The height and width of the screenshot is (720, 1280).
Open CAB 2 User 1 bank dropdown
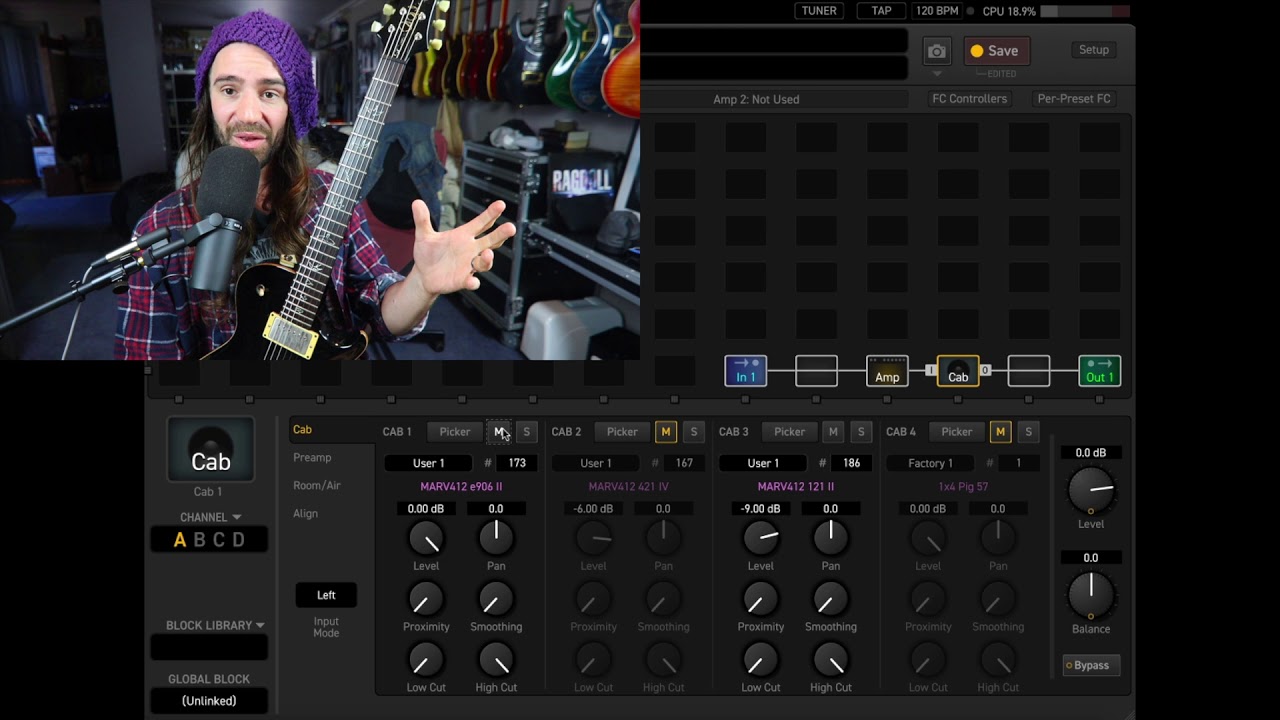pyautogui.click(x=596, y=463)
